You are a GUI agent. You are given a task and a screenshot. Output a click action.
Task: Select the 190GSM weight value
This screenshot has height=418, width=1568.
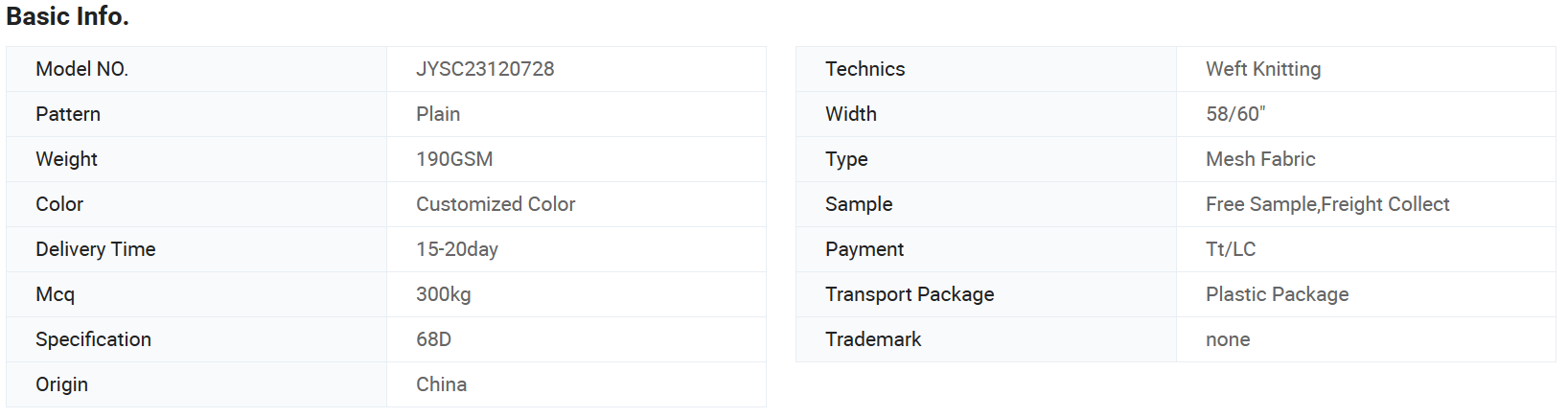[x=454, y=159]
